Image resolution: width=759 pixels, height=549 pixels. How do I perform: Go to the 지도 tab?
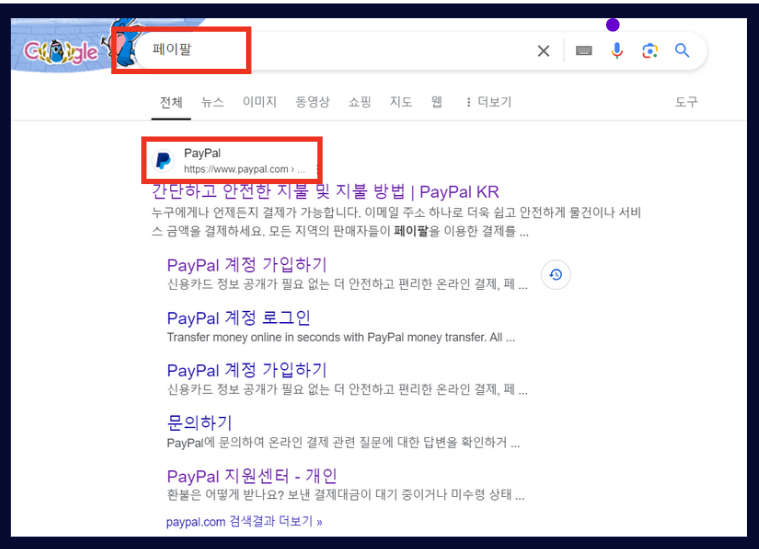pos(401,102)
